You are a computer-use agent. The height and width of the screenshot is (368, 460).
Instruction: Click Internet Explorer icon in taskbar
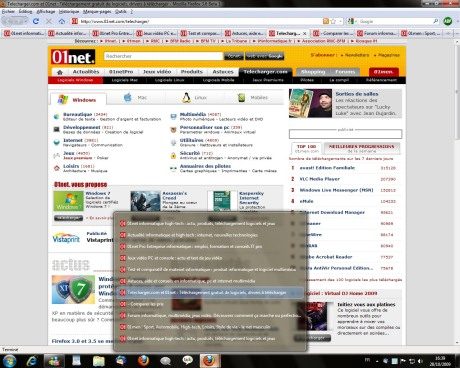[x=33, y=361]
